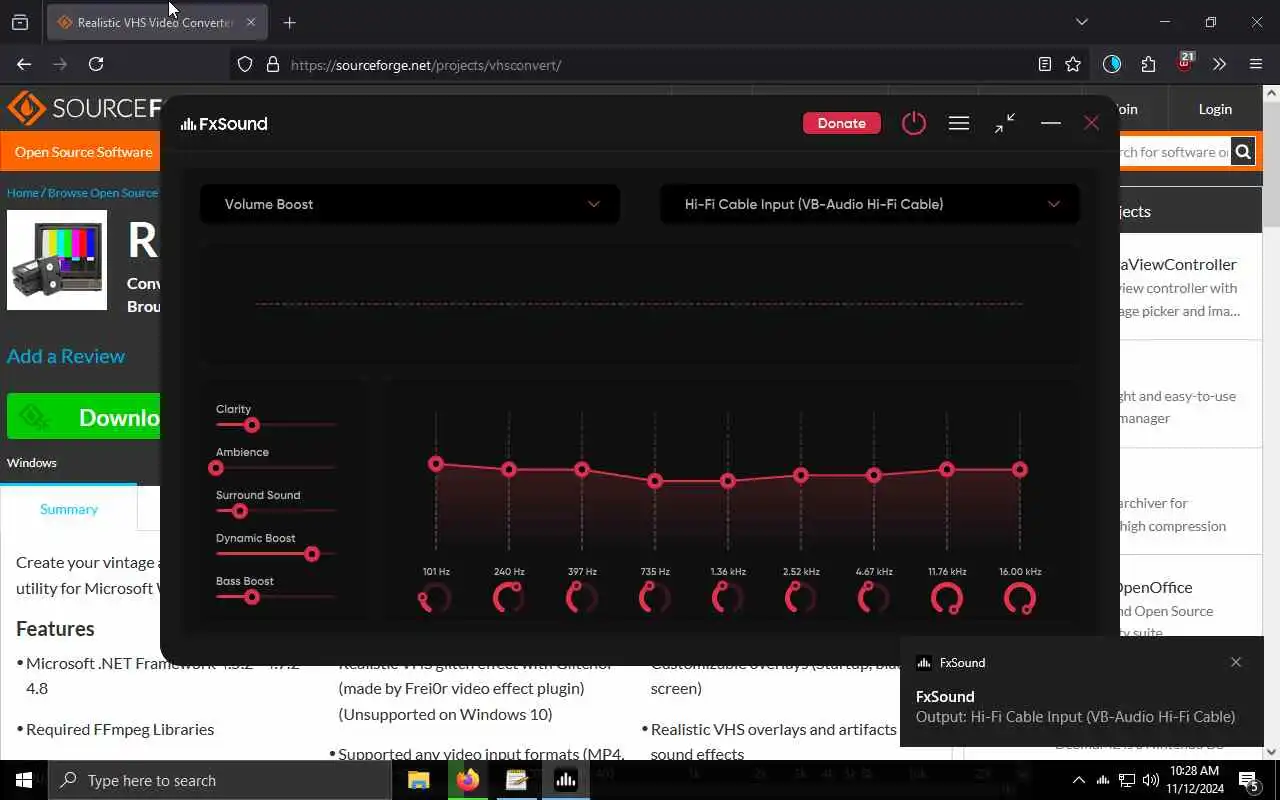Switch FxSound to compact view
Screen dimensions: 1280x800
point(1005,123)
